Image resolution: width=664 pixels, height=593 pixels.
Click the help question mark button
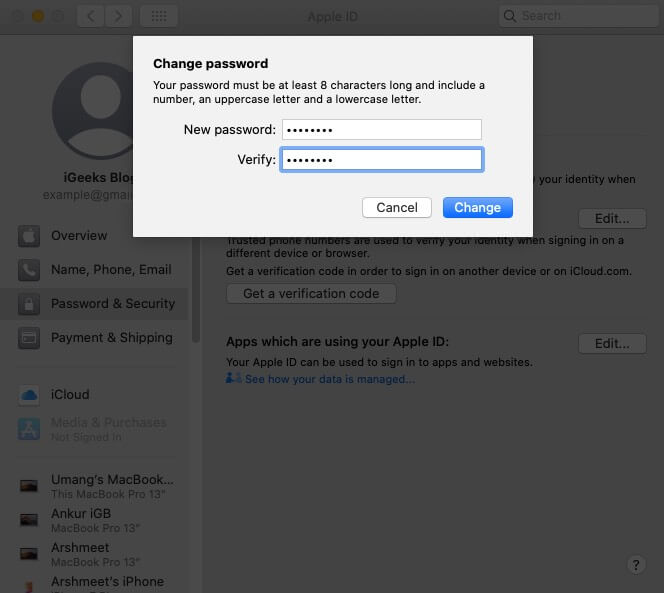[x=635, y=565]
